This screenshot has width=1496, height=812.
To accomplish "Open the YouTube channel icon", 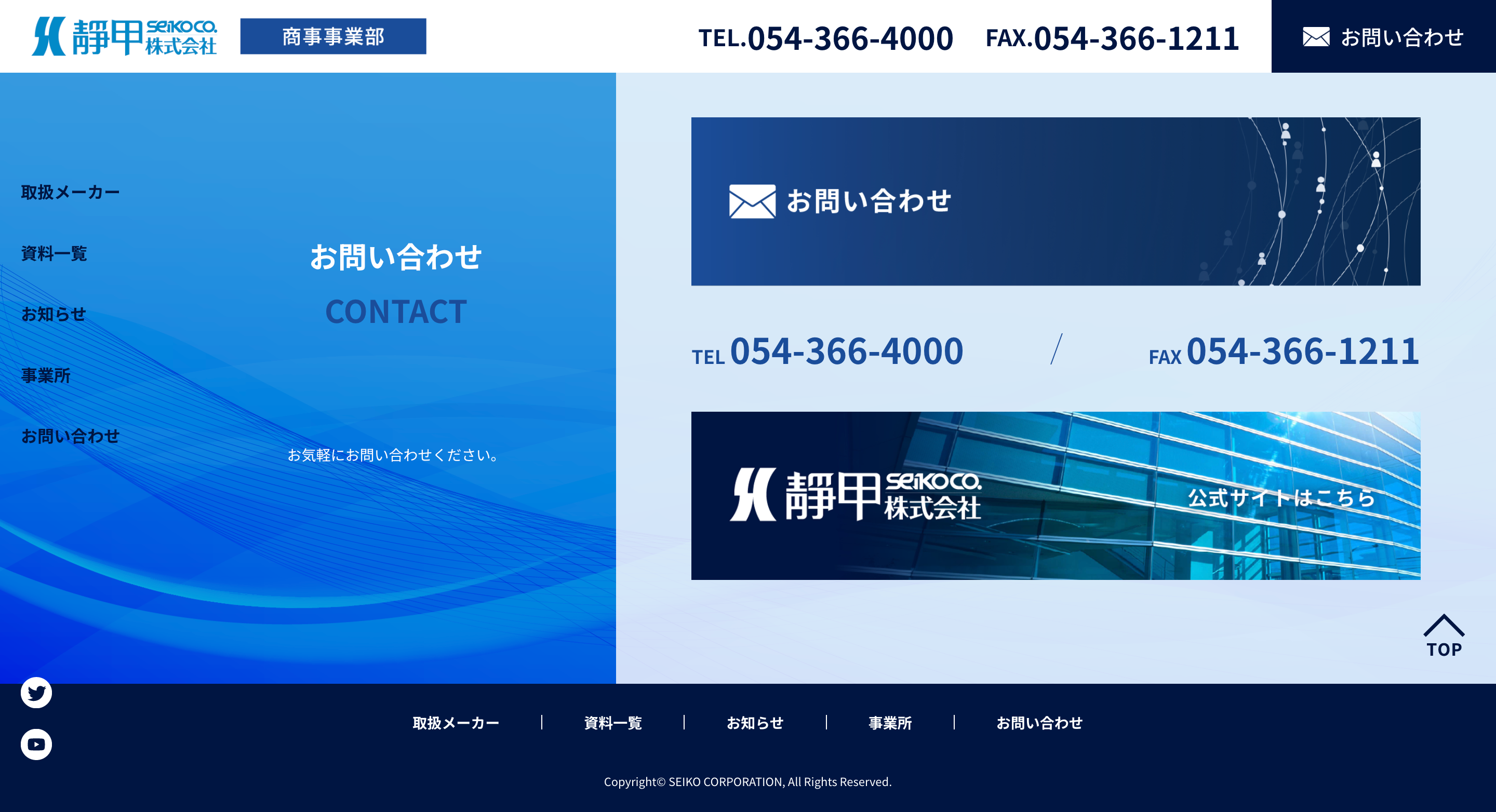I will (x=36, y=744).
